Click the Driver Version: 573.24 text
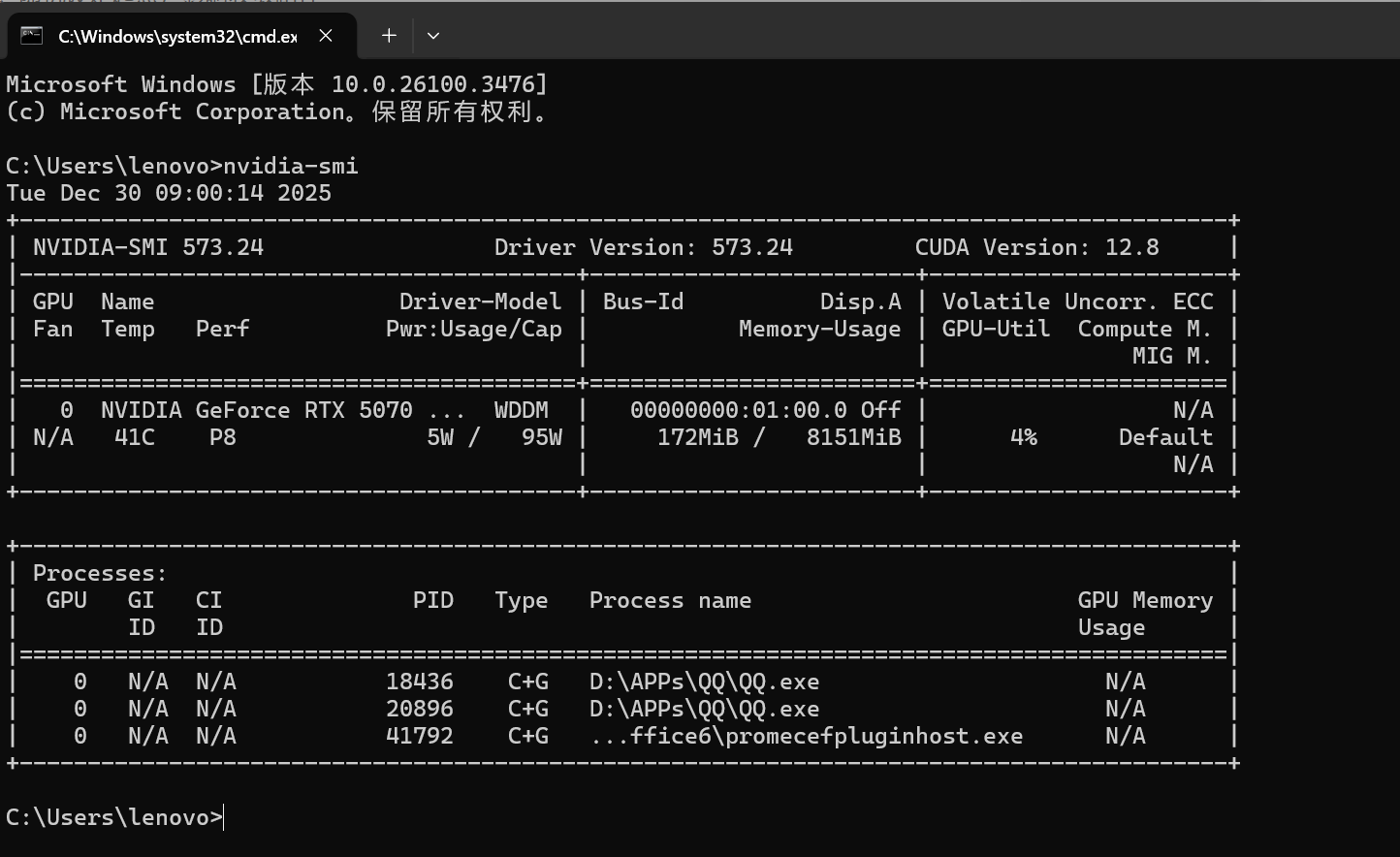The height and width of the screenshot is (857, 1400). click(x=644, y=247)
